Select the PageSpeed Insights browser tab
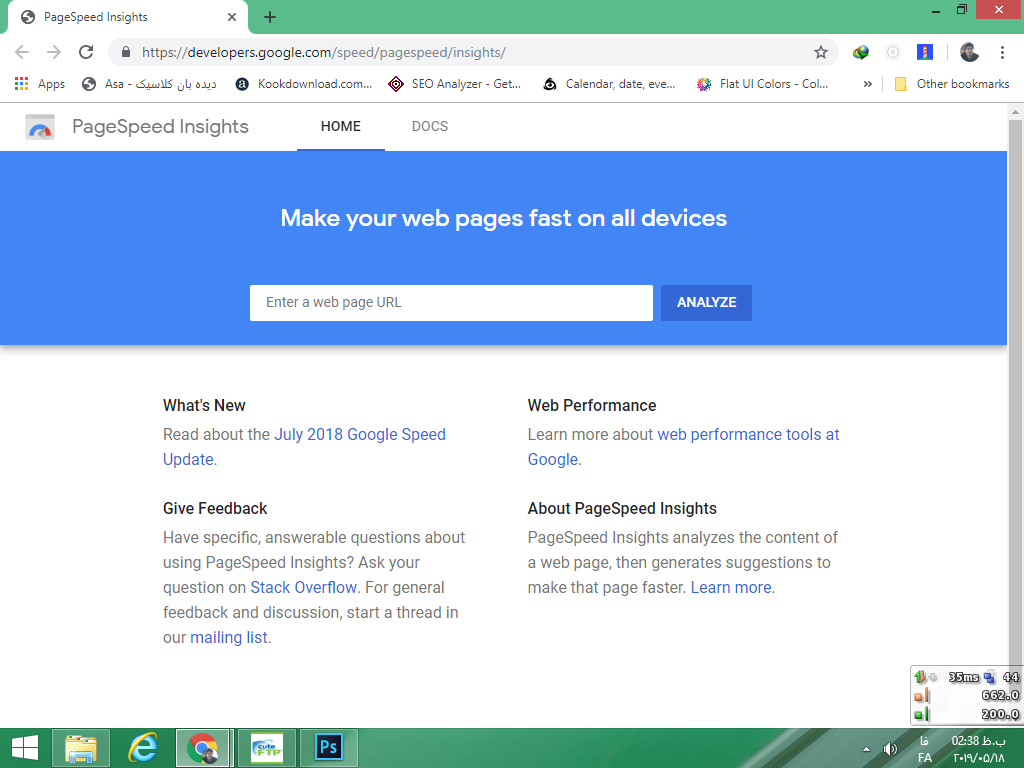 click(x=127, y=17)
